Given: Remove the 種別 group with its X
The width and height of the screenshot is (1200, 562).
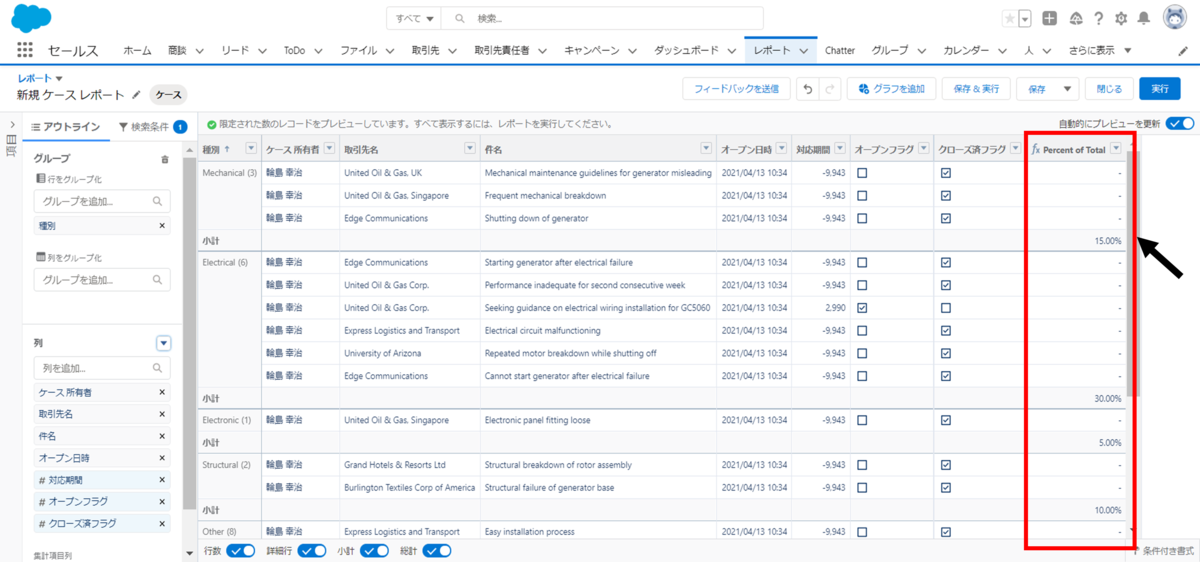Looking at the screenshot, I should pos(162,226).
